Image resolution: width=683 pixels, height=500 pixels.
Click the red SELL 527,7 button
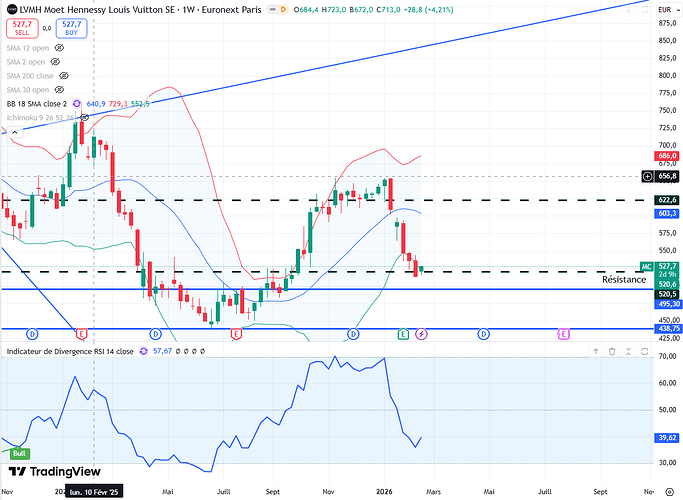click(22, 28)
